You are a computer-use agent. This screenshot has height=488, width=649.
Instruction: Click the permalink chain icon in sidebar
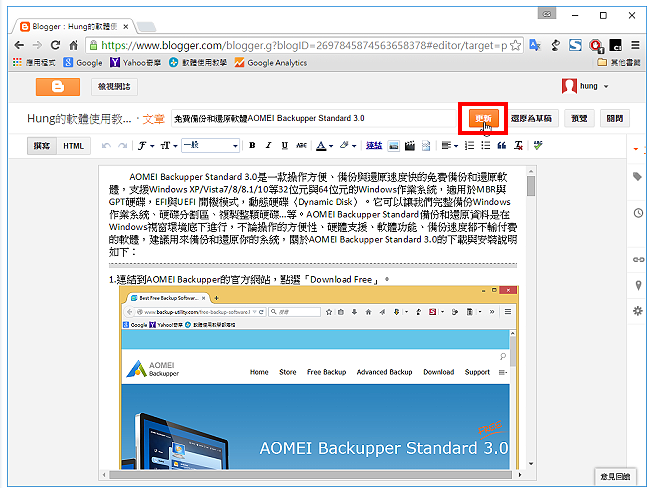(x=638, y=260)
